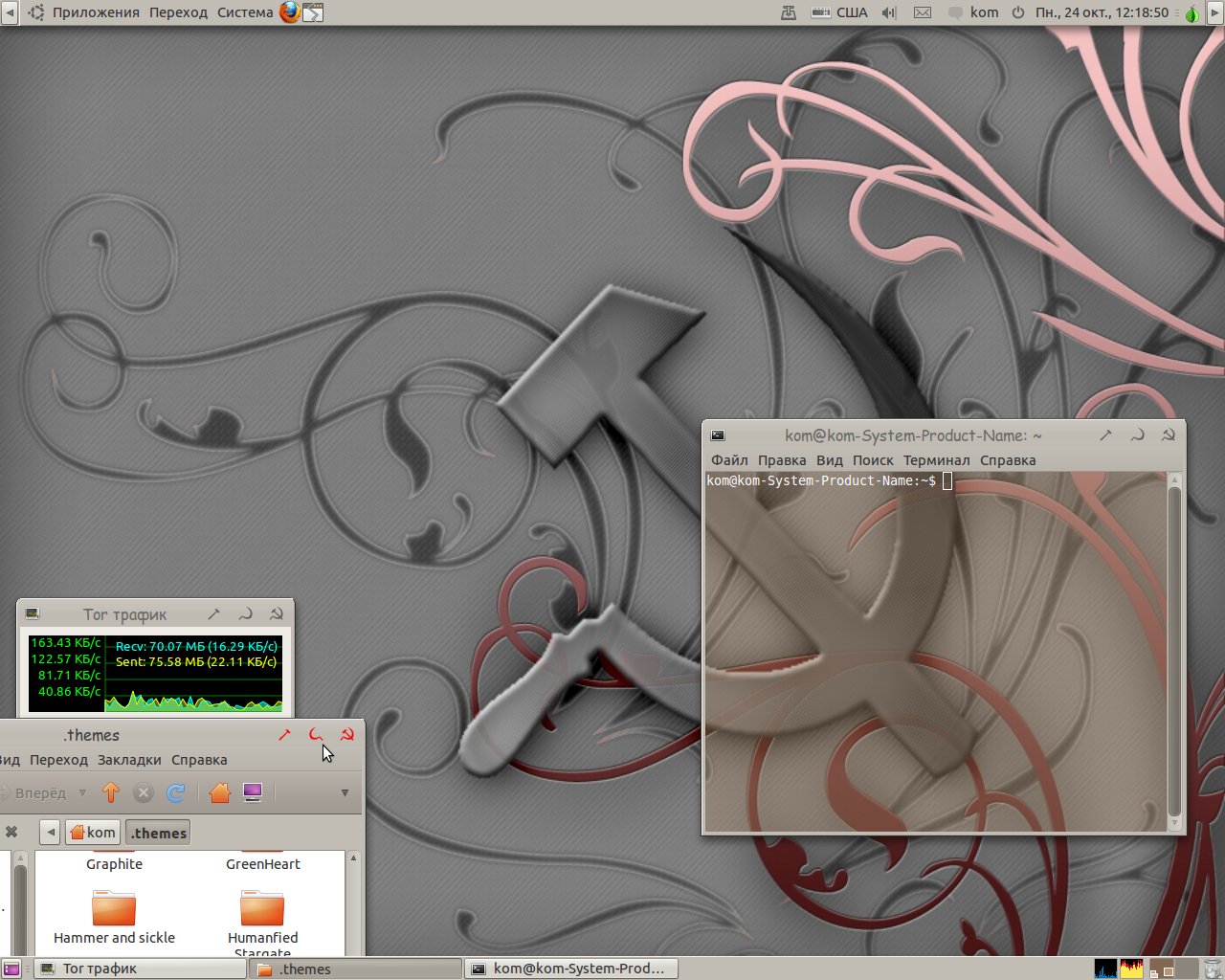The height and width of the screenshot is (980, 1225).
Task: Open the chat bubble status indicator
Action: coord(955,12)
